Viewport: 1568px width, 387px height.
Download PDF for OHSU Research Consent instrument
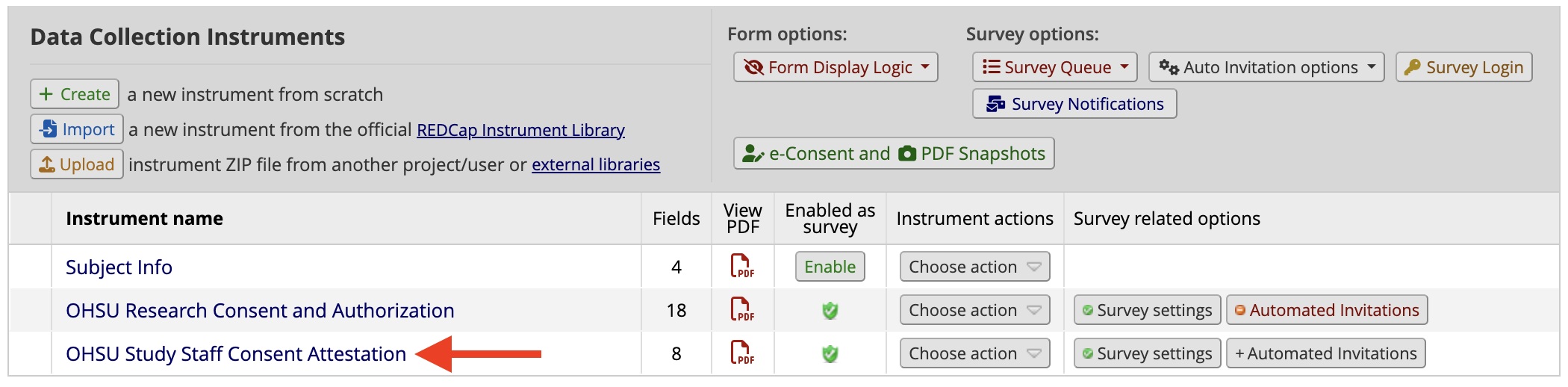click(x=742, y=309)
